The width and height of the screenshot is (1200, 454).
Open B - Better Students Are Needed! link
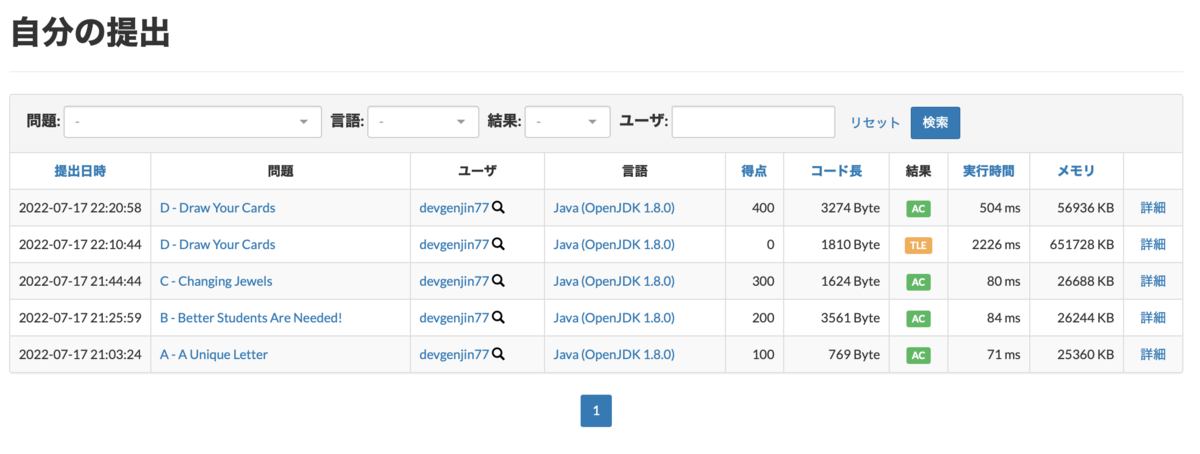[251, 318]
